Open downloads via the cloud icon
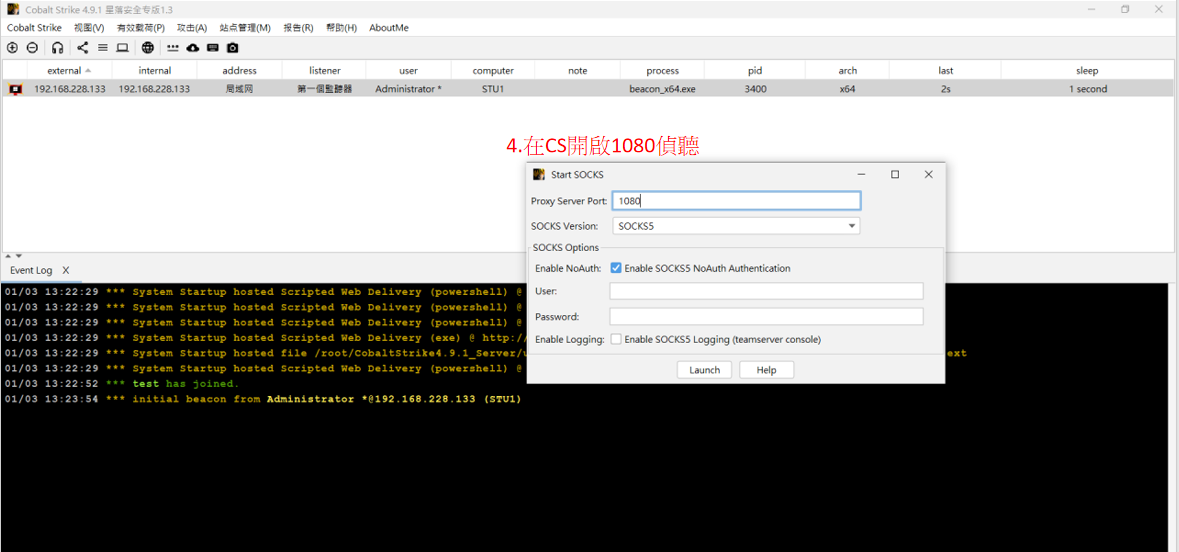This screenshot has width=1179, height=552. pyautogui.click(x=192, y=47)
